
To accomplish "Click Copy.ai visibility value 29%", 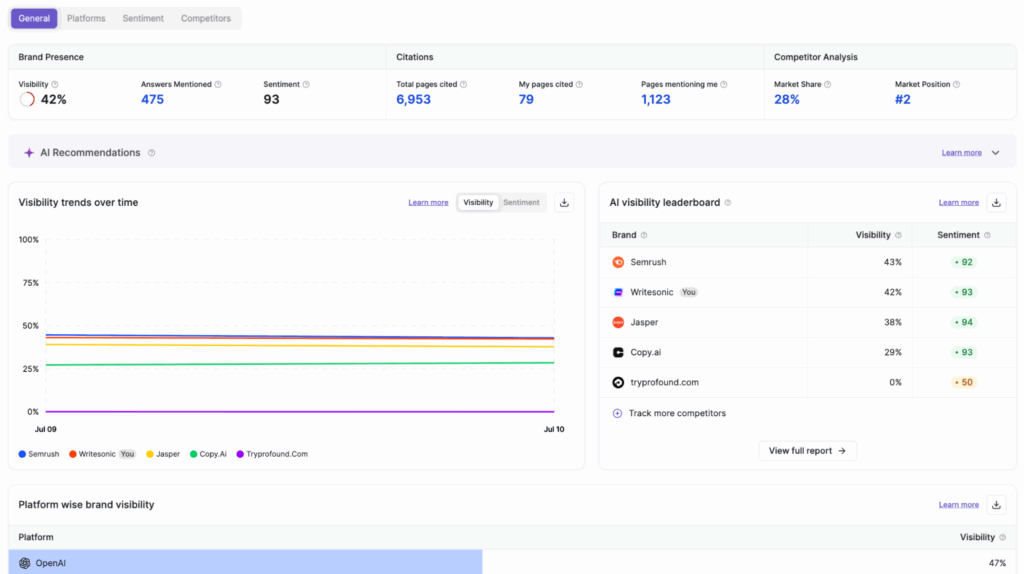I will (893, 352).
